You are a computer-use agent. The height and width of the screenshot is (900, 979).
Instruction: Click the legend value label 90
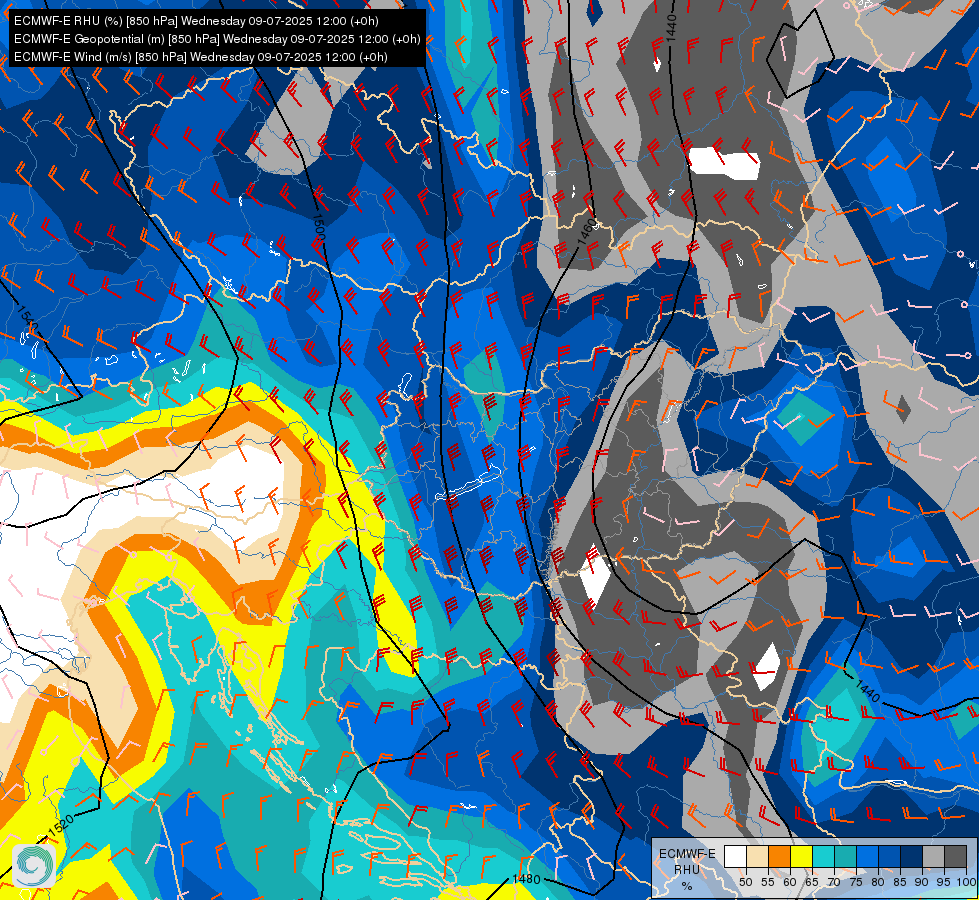tap(922, 882)
